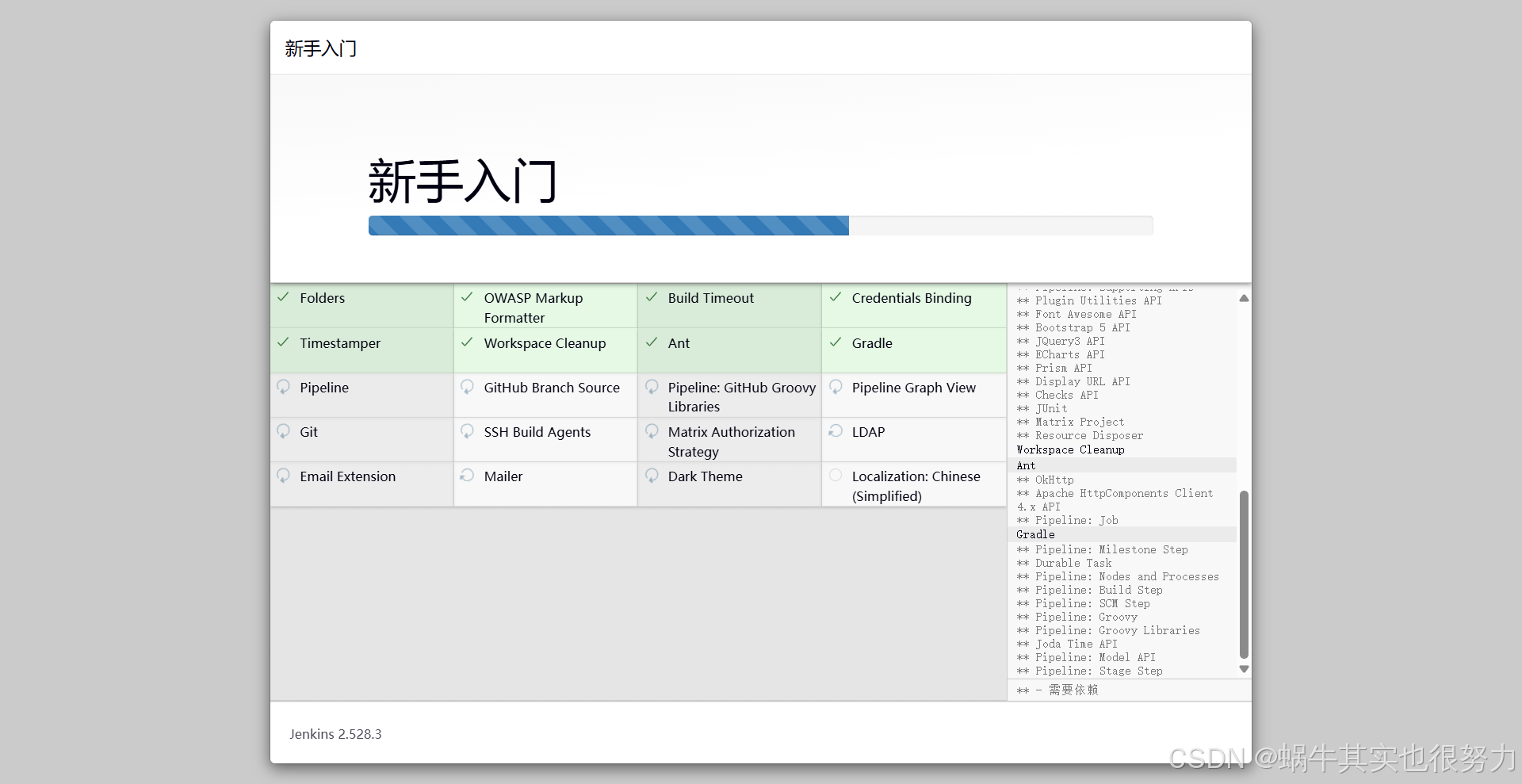The image size is (1522, 784).
Task: Click the checkmark icon in the Gradle plugin cell
Action: coord(835,342)
